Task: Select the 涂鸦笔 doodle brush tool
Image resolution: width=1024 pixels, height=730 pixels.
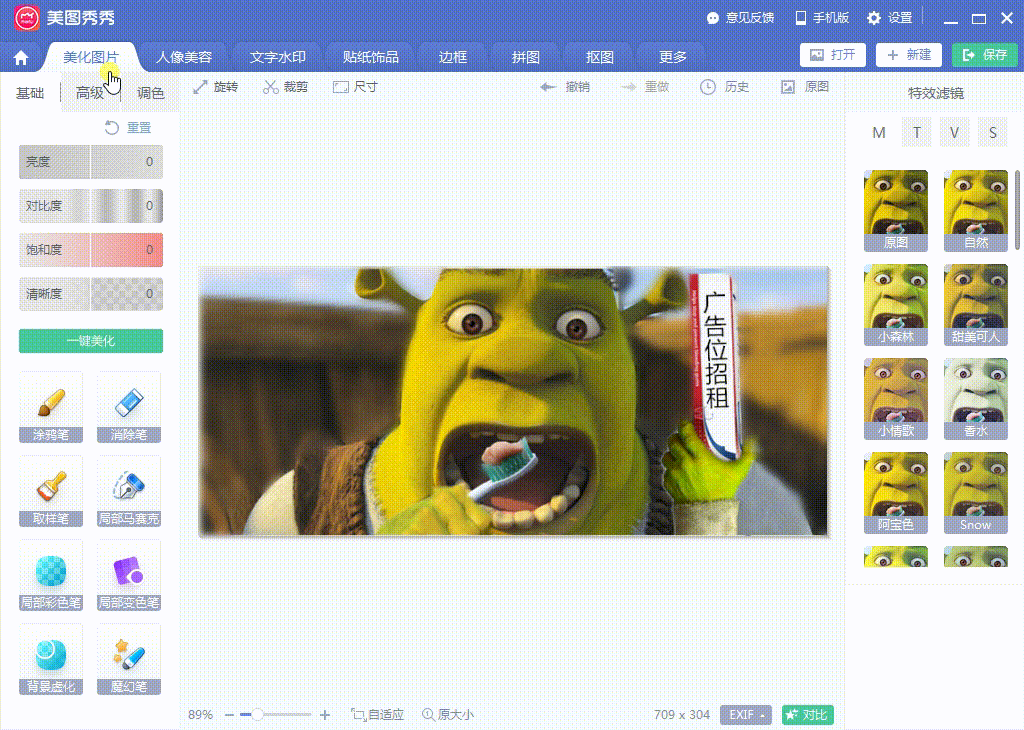Action: (51, 407)
